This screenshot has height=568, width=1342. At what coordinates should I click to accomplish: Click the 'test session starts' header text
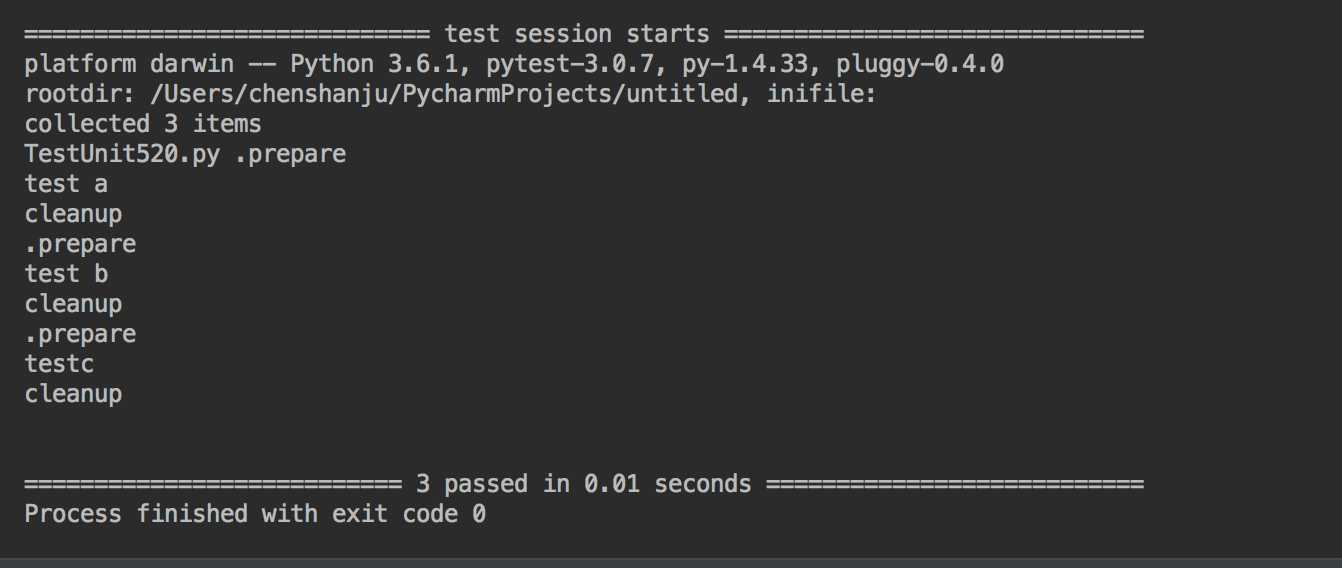point(577,34)
